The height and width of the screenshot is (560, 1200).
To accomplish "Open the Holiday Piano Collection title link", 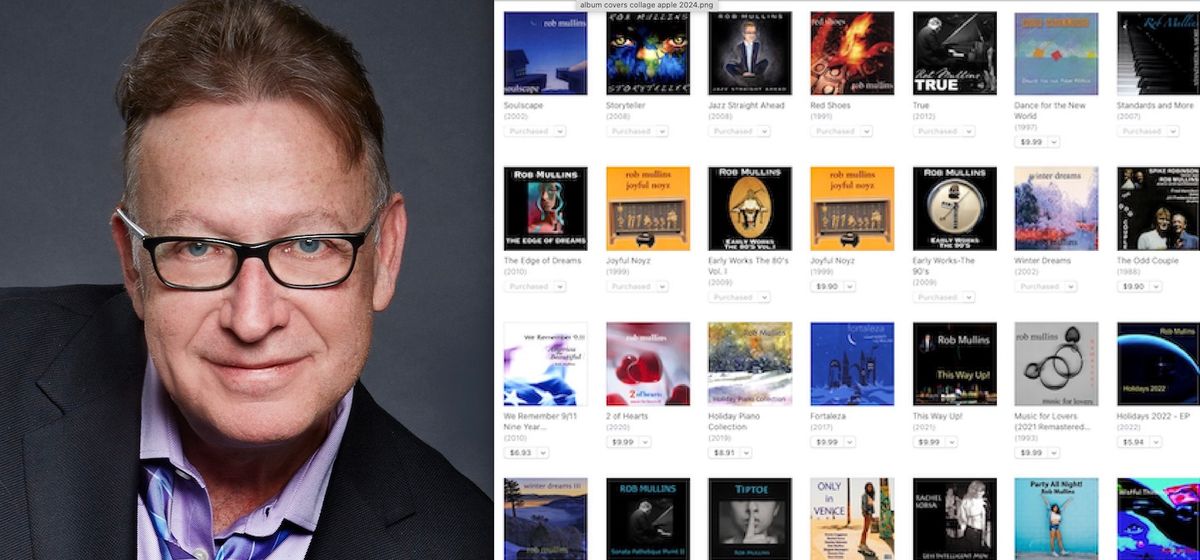I will [737, 422].
